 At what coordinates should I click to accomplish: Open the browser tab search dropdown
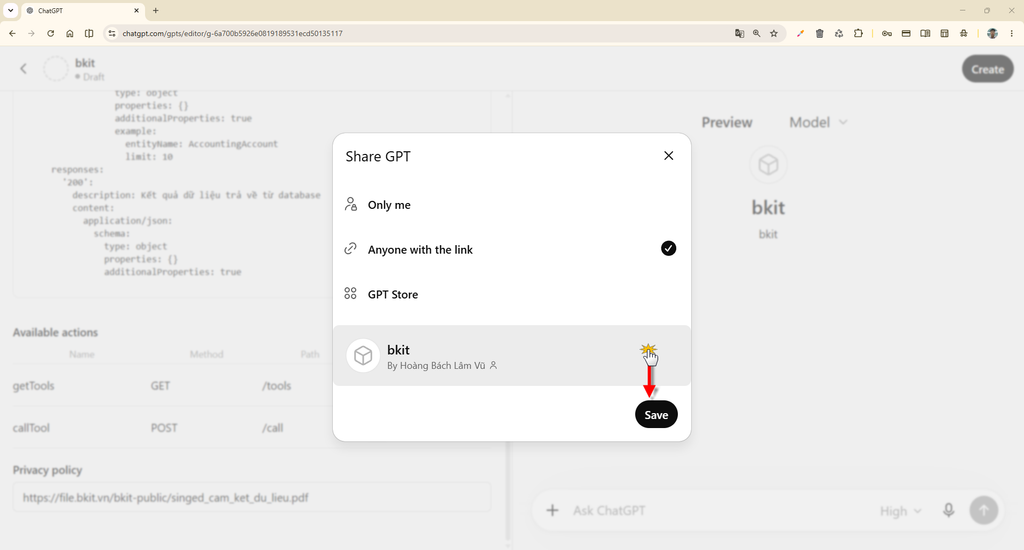[x=10, y=10]
